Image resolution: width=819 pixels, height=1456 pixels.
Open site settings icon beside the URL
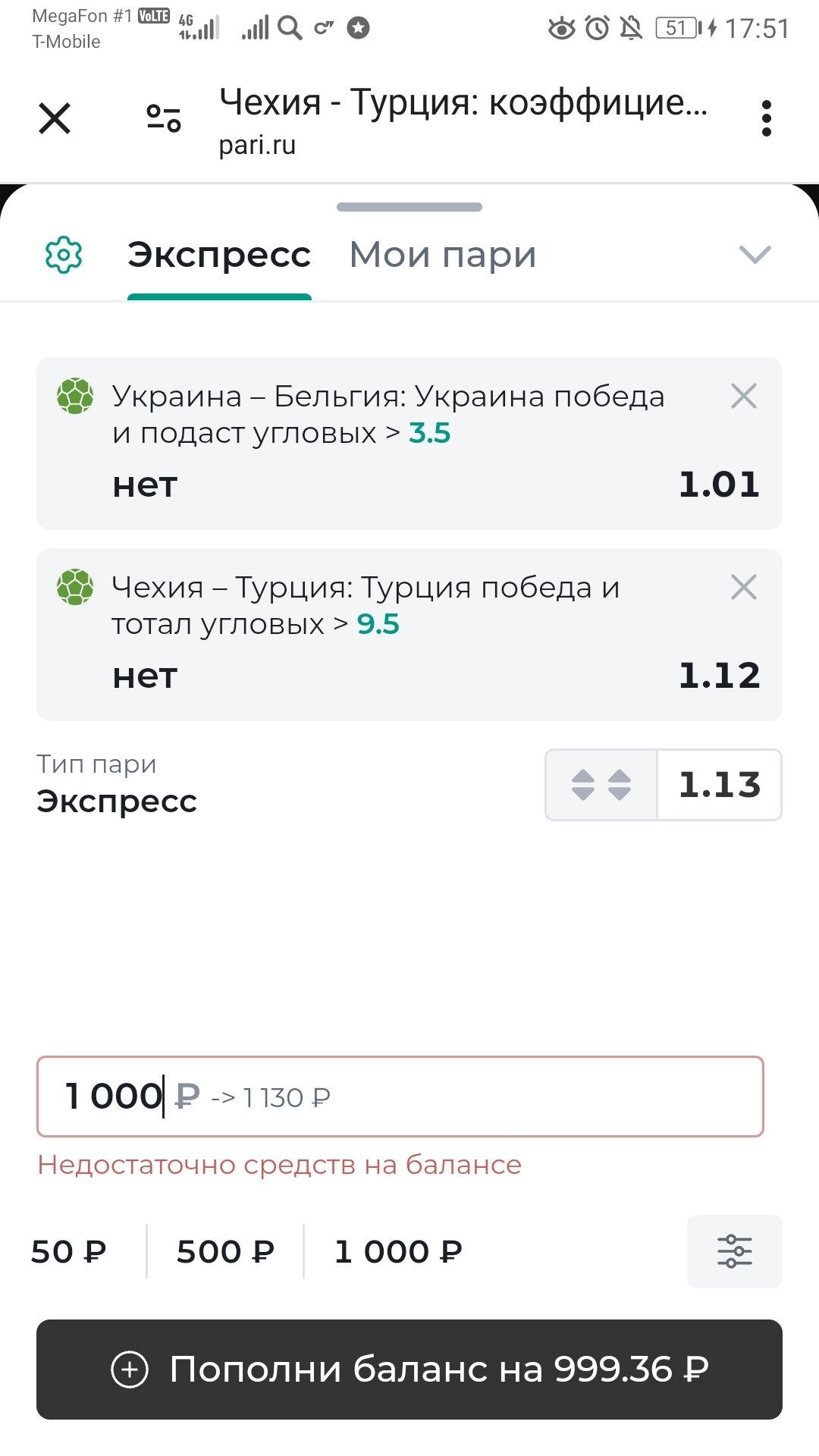164,118
